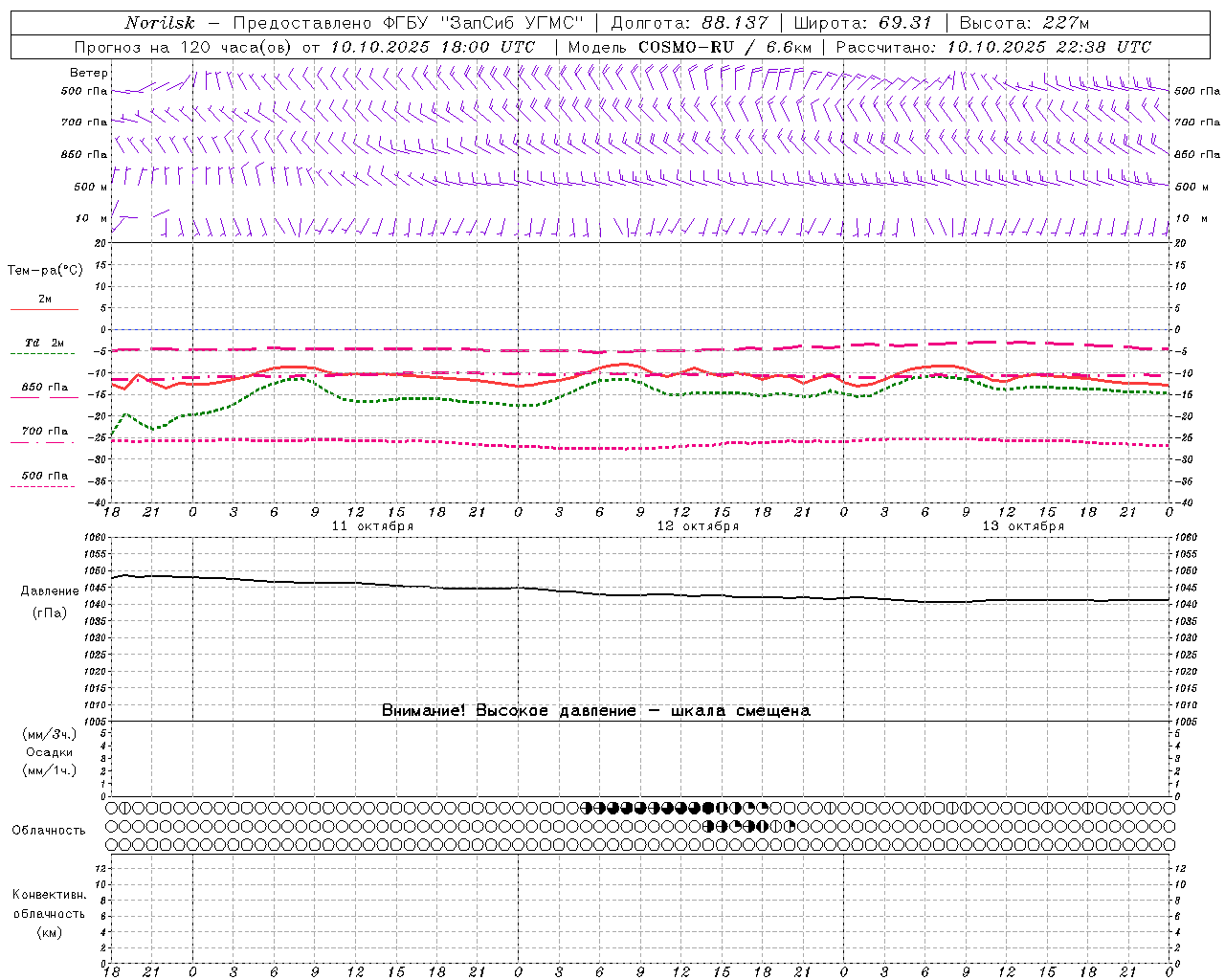Click the high pressure warning Внимание! text
Screen dimensions: 1225x980
(x=596, y=711)
